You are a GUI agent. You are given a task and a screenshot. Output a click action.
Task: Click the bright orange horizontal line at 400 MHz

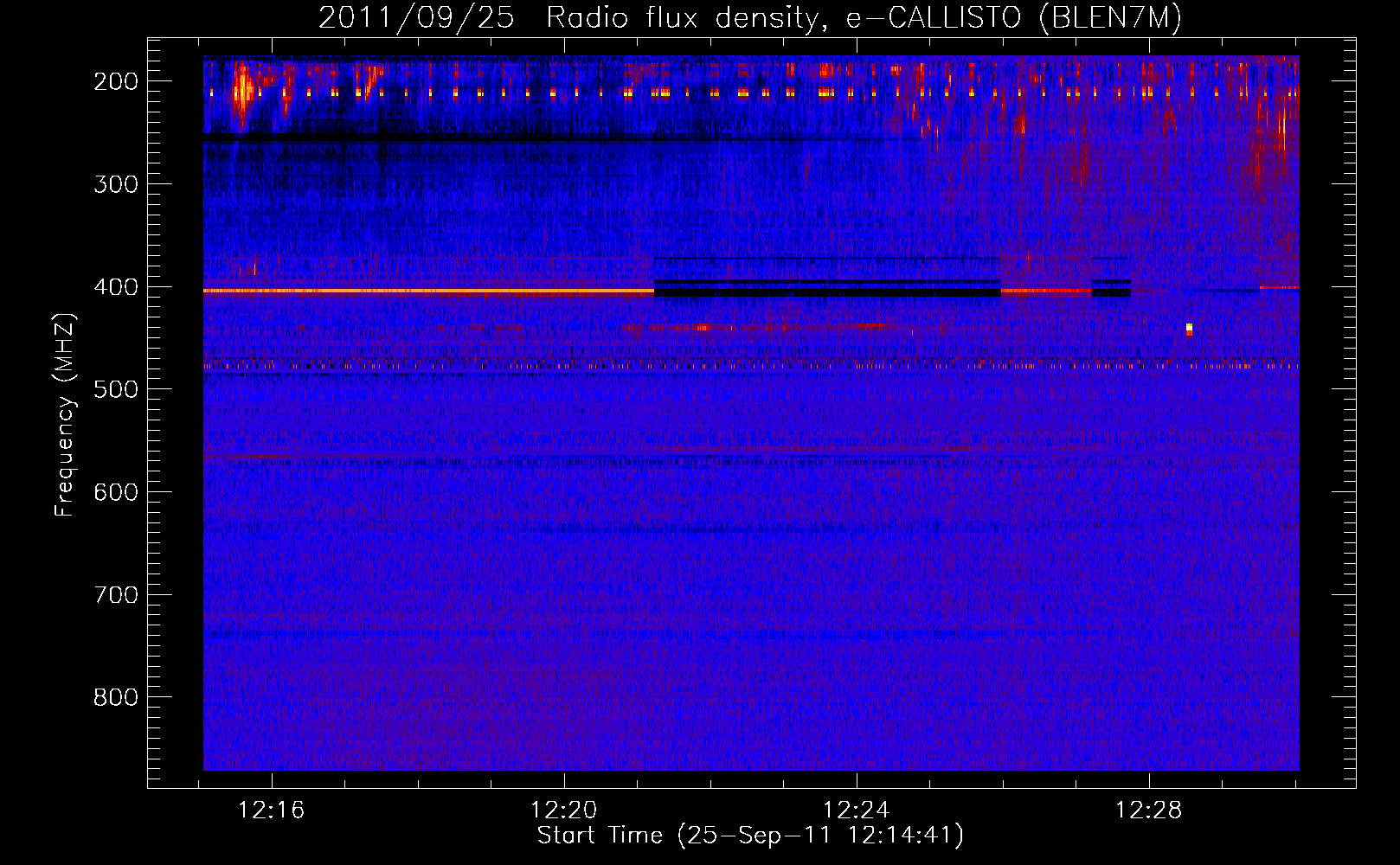click(x=428, y=292)
